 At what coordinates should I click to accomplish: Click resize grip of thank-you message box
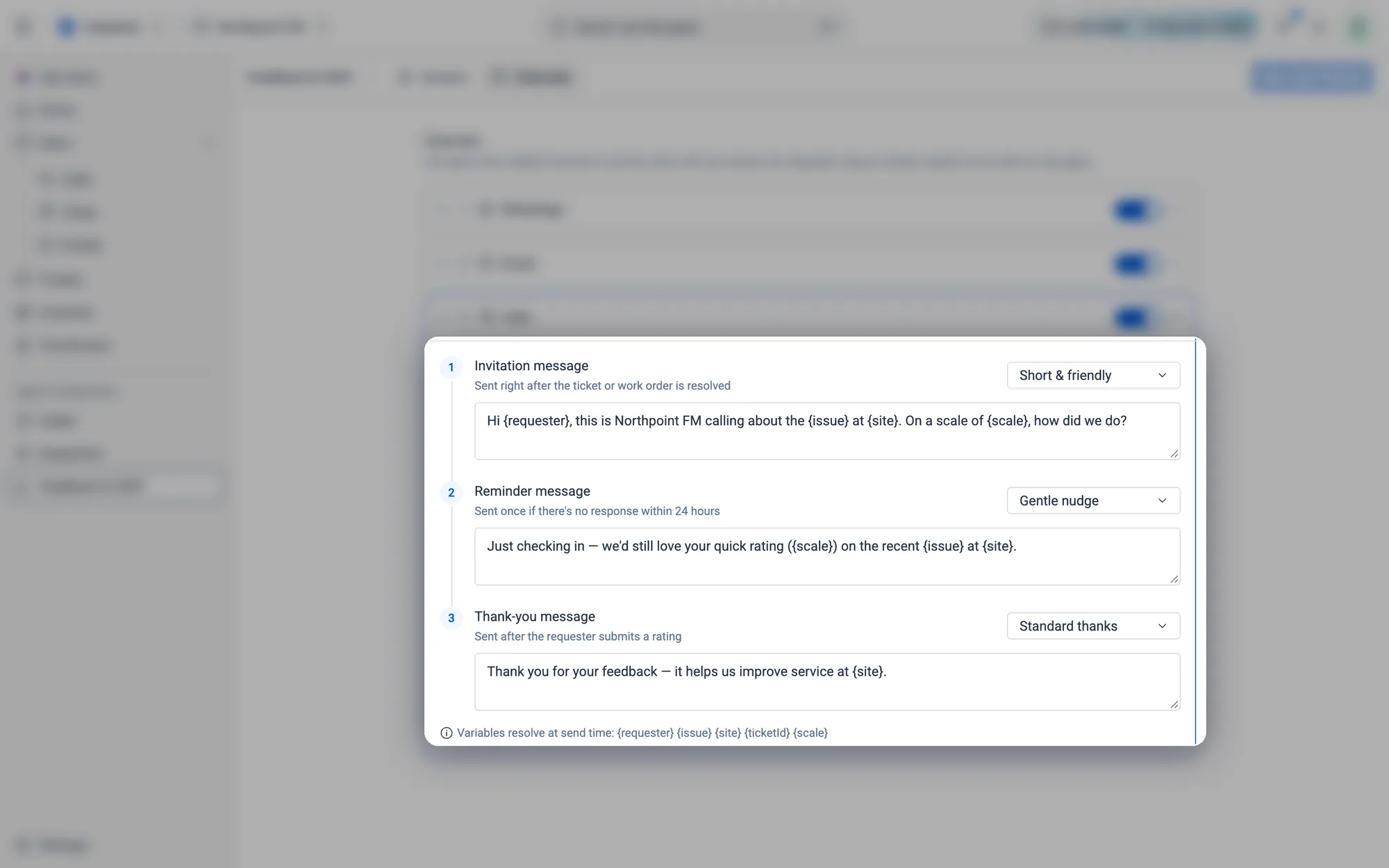1174,704
